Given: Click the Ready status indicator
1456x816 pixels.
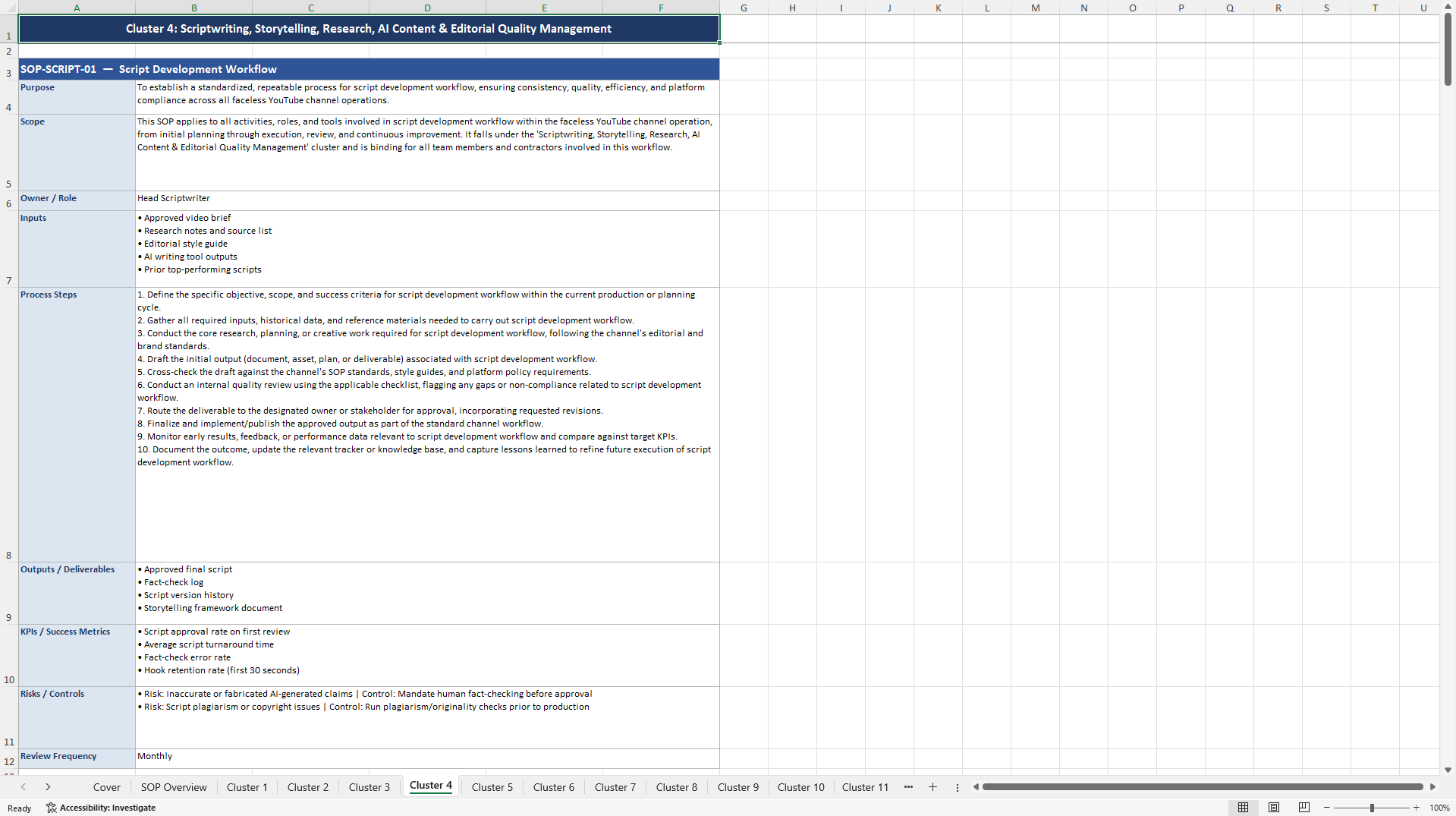Looking at the screenshot, I should pos(20,808).
